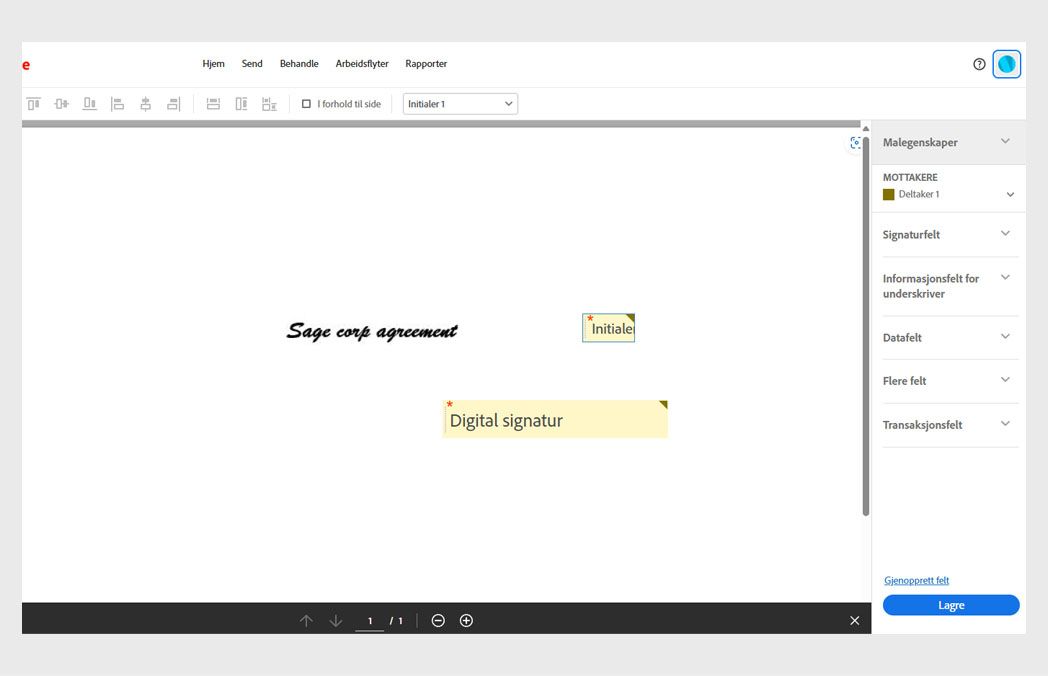1048x676 pixels.
Task: Collapse the Malegenskaper panel
Action: tap(1005, 141)
